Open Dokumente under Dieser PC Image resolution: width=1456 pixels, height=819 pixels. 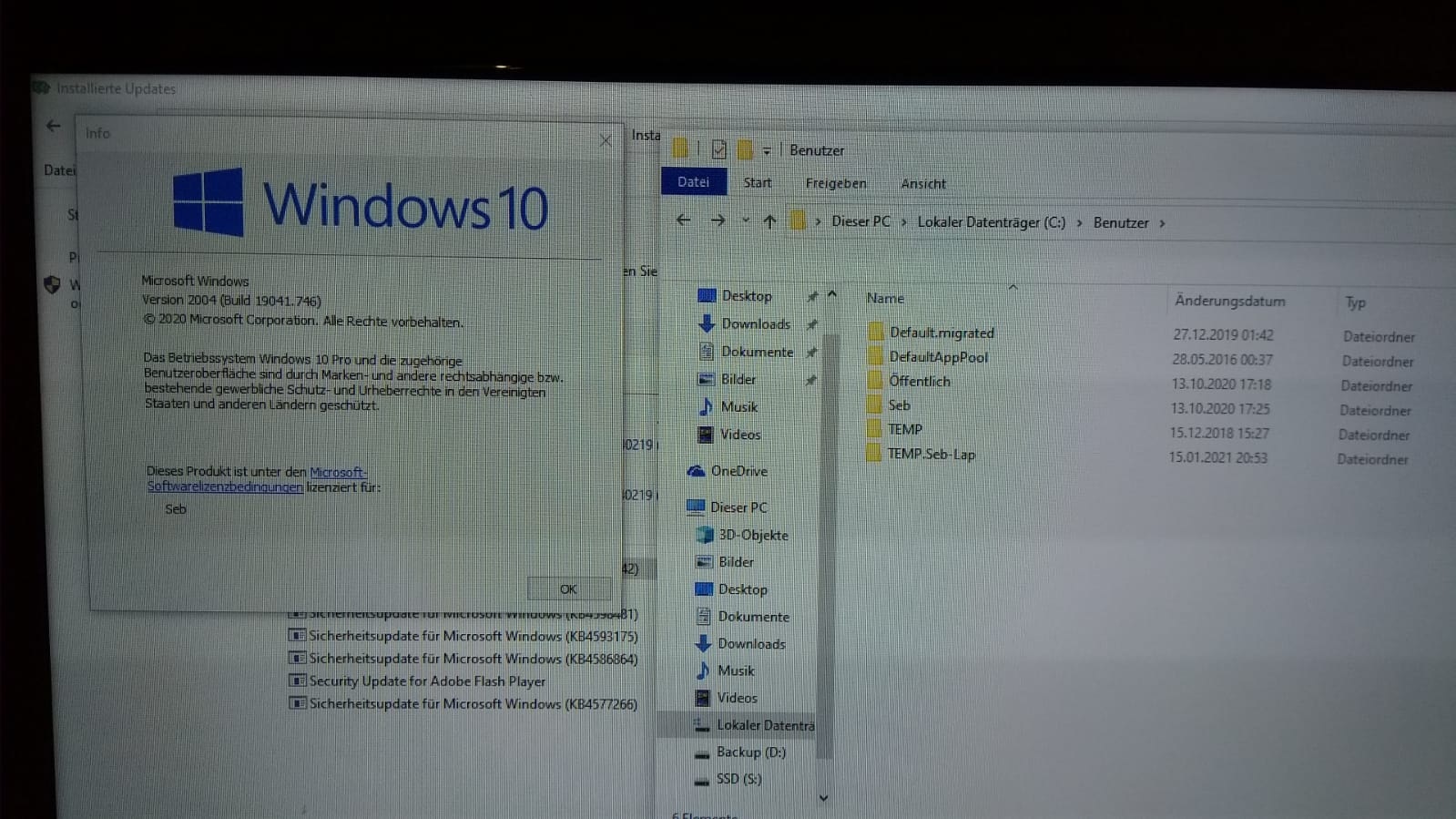pos(753,617)
